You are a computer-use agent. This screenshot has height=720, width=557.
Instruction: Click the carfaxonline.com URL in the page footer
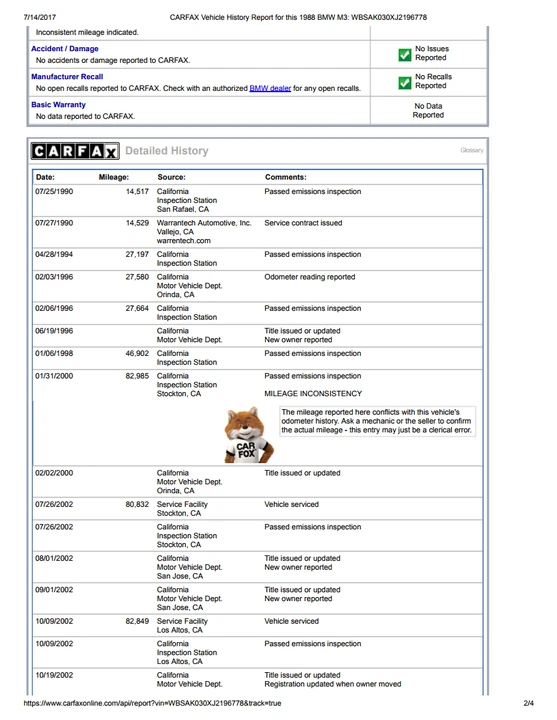pyautogui.click(x=152, y=703)
